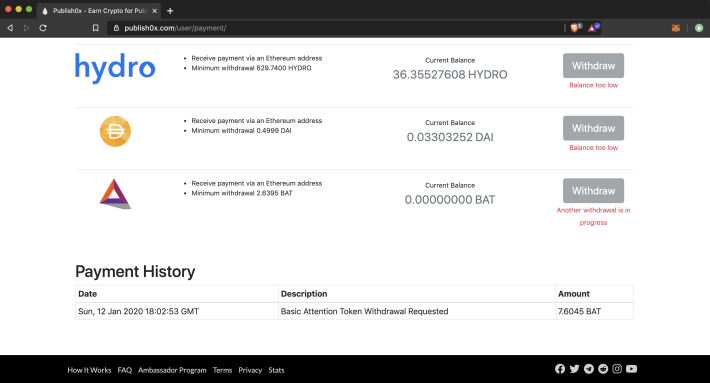The width and height of the screenshot is (710, 383).
Task: Open Privacy footer link
Action: pos(250,370)
